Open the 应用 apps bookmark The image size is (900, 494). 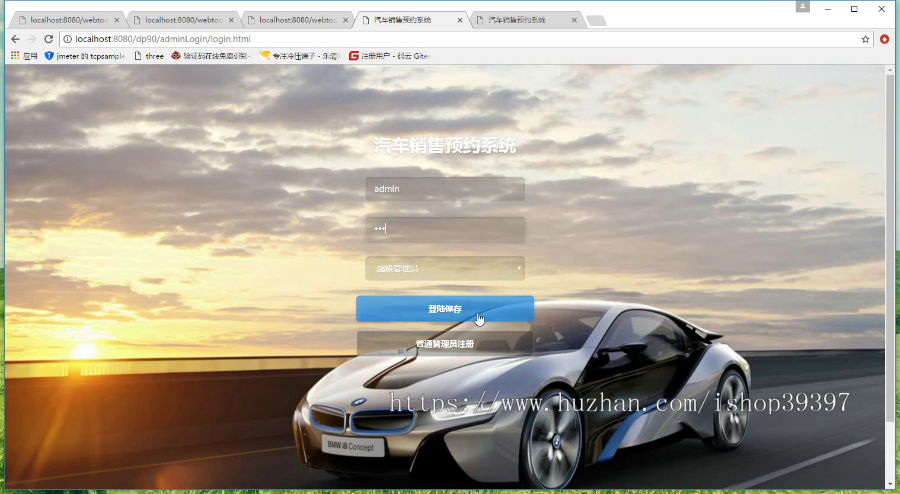[x=24, y=56]
